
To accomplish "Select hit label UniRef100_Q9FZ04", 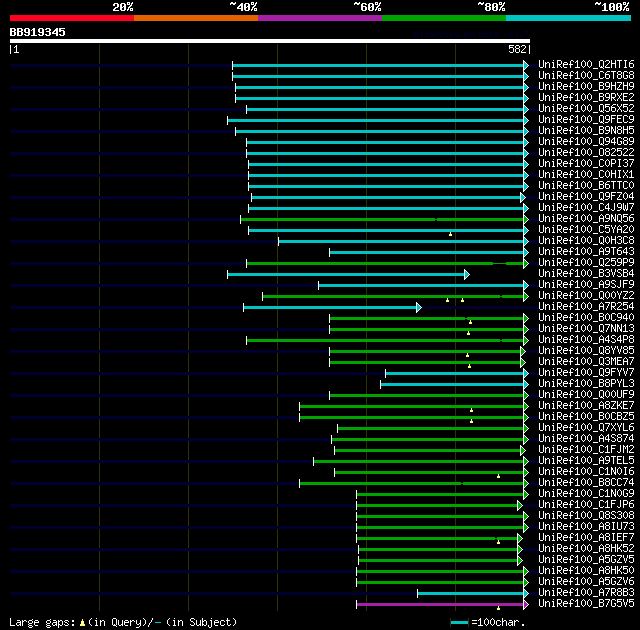I will click(x=586, y=197).
